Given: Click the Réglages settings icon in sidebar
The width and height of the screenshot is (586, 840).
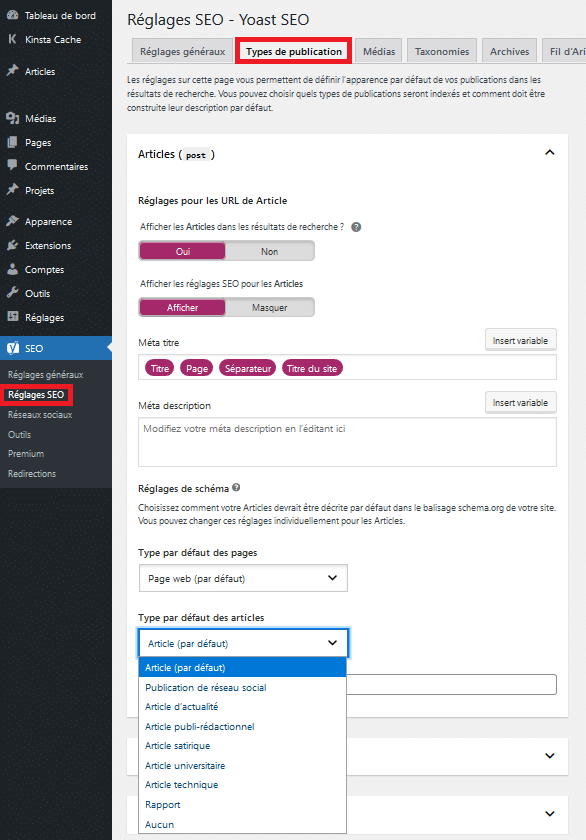Looking at the screenshot, I should click(x=12, y=317).
